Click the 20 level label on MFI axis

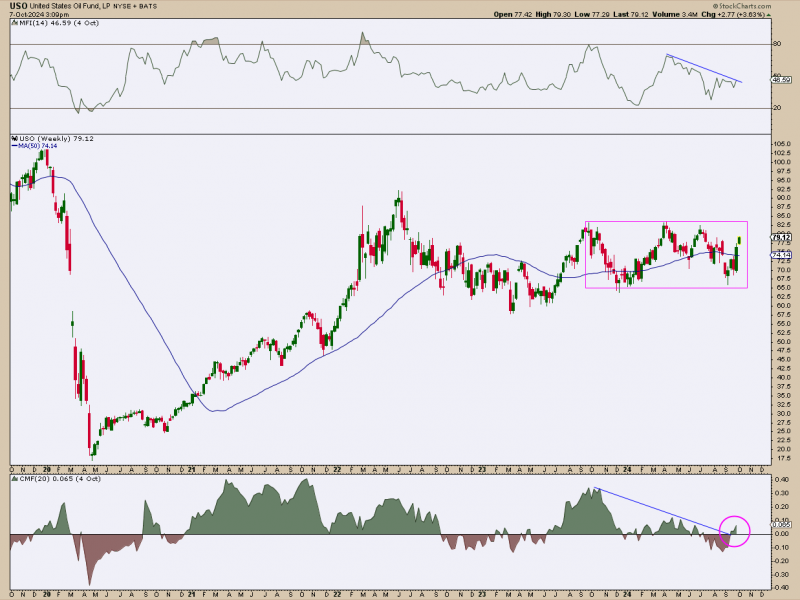tap(777, 108)
